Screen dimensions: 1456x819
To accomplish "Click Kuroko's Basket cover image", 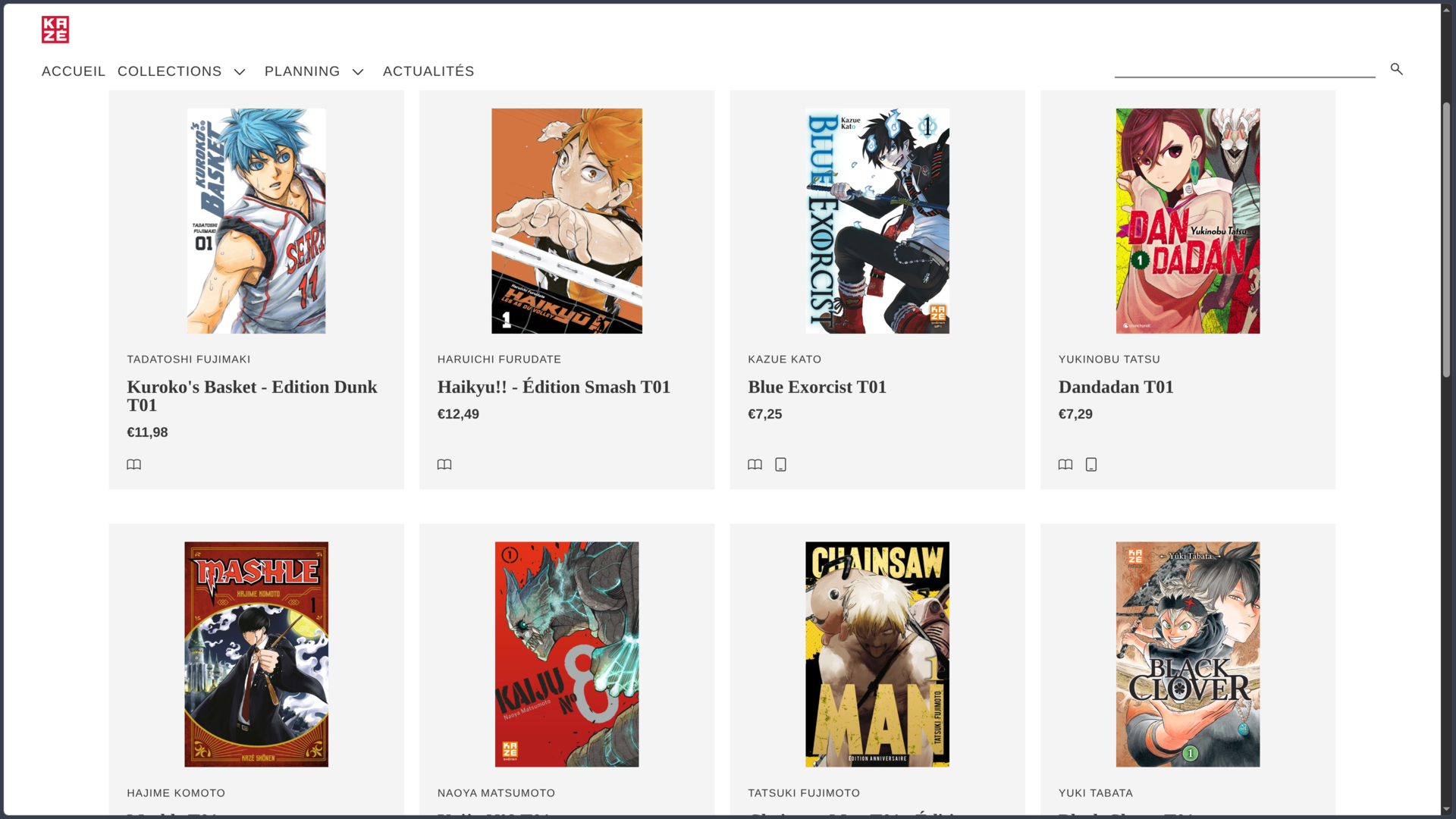I will click(x=256, y=221).
